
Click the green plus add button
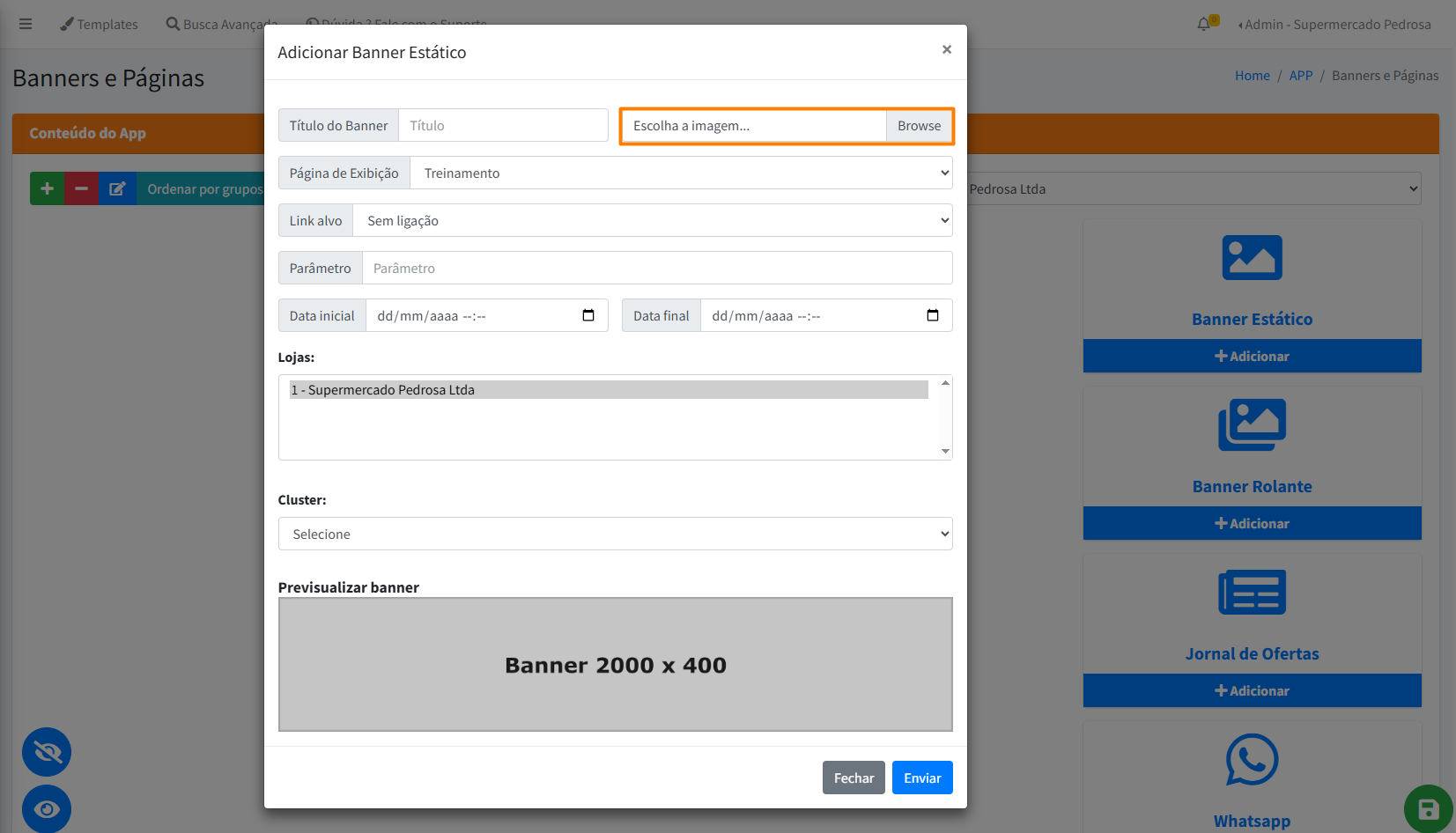[x=47, y=188]
